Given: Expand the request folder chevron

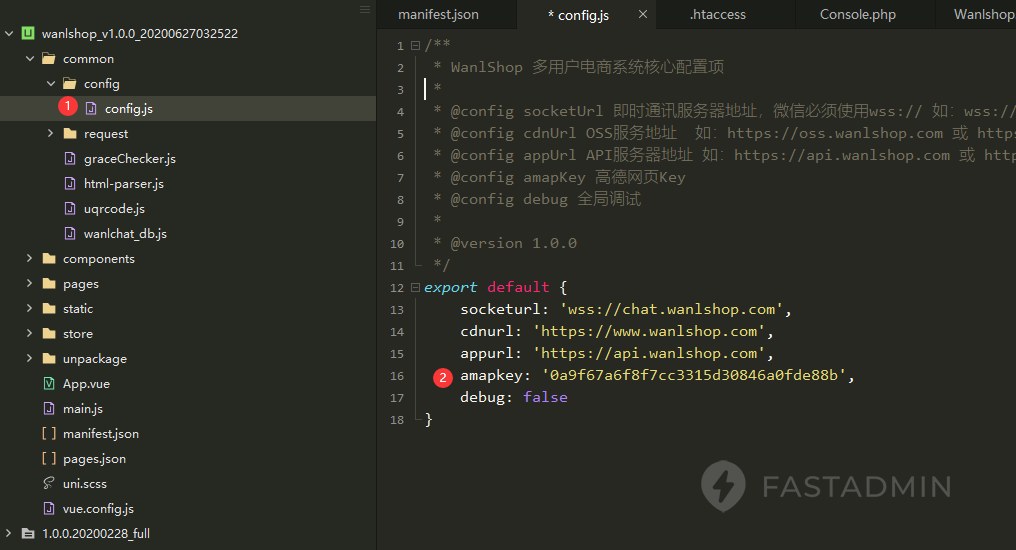Looking at the screenshot, I should [x=51, y=133].
